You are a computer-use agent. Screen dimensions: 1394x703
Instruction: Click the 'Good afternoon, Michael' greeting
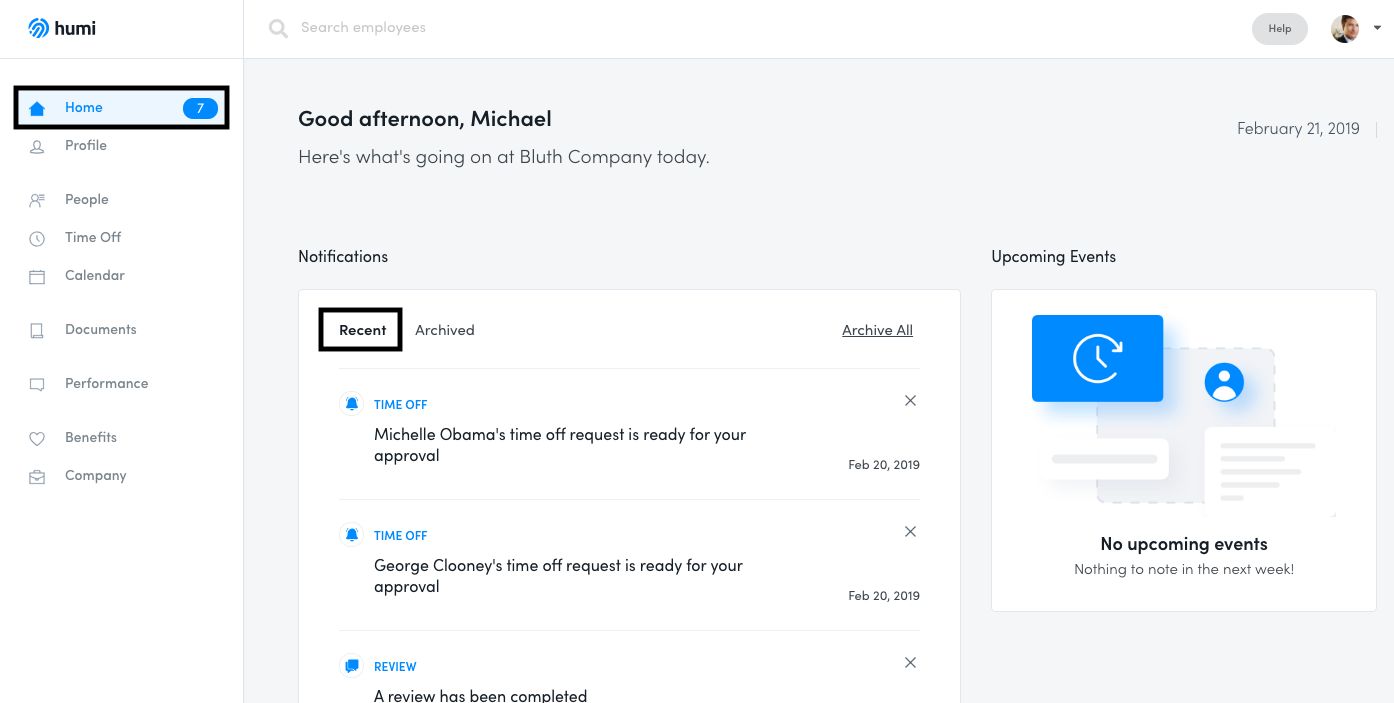click(x=425, y=118)
